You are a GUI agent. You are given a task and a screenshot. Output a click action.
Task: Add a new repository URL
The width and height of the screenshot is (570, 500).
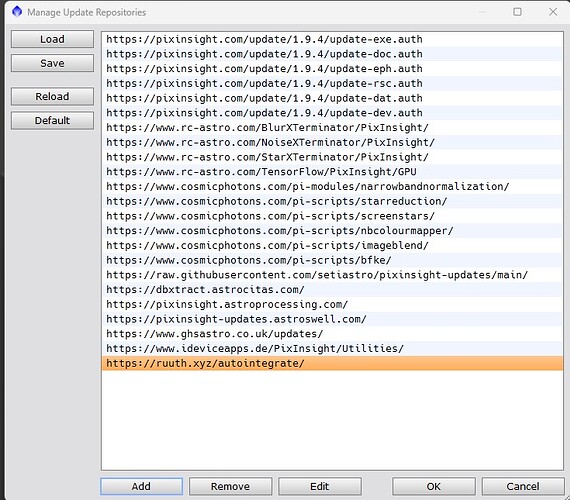[x=141, y=487]
